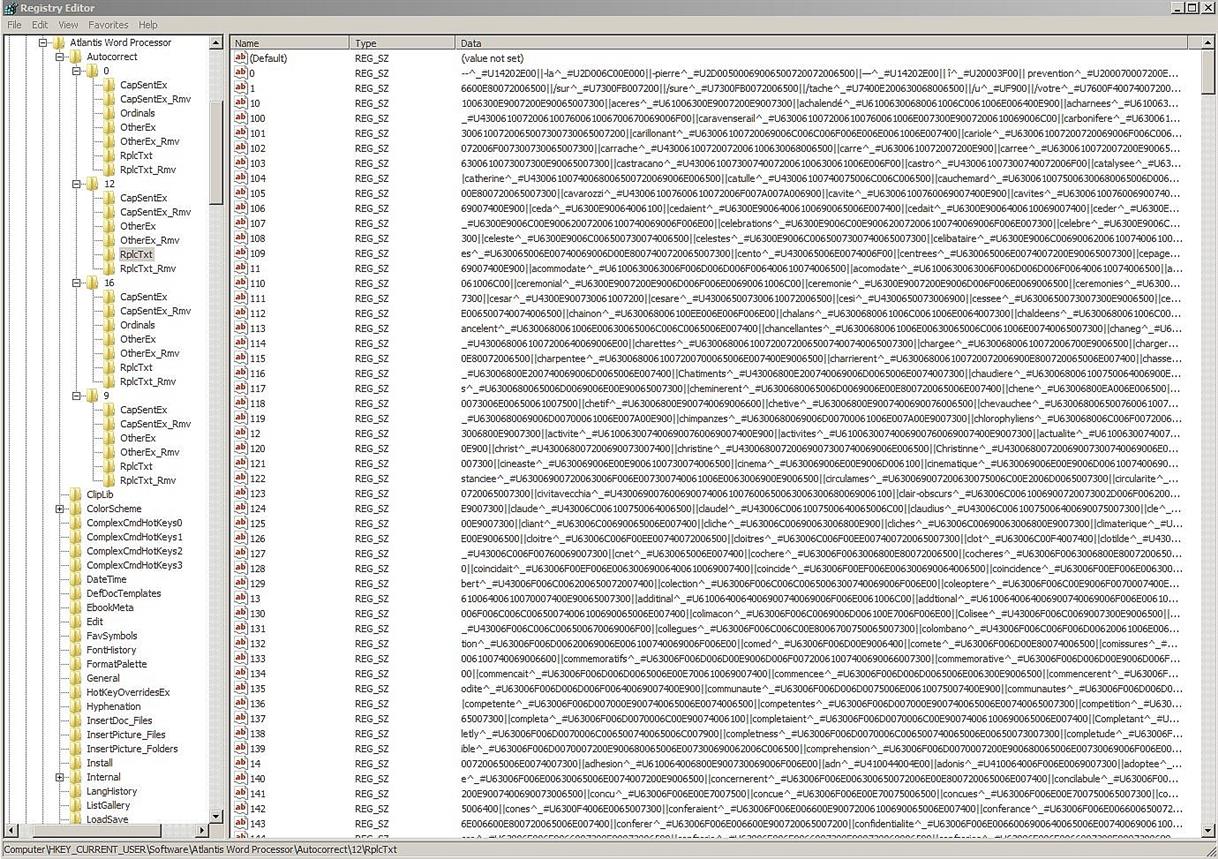Click the string value icon for entry 140
The height and width of the screenshot is (859, 1218).
pyautogui.click(x=240, y=778)
